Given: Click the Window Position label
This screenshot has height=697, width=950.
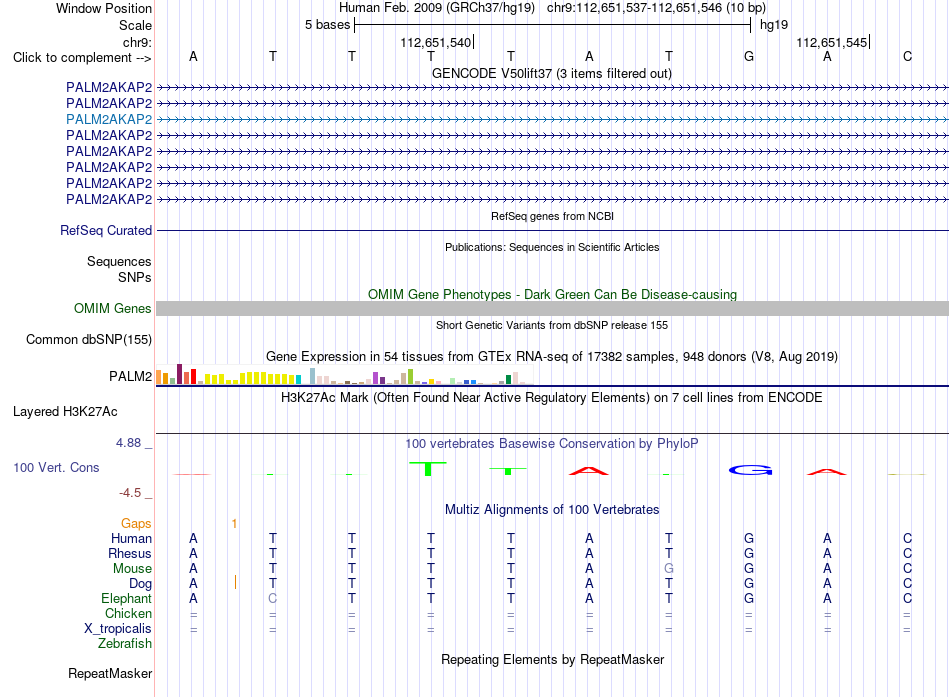Looking at the screenshot, I should [104, 8].
